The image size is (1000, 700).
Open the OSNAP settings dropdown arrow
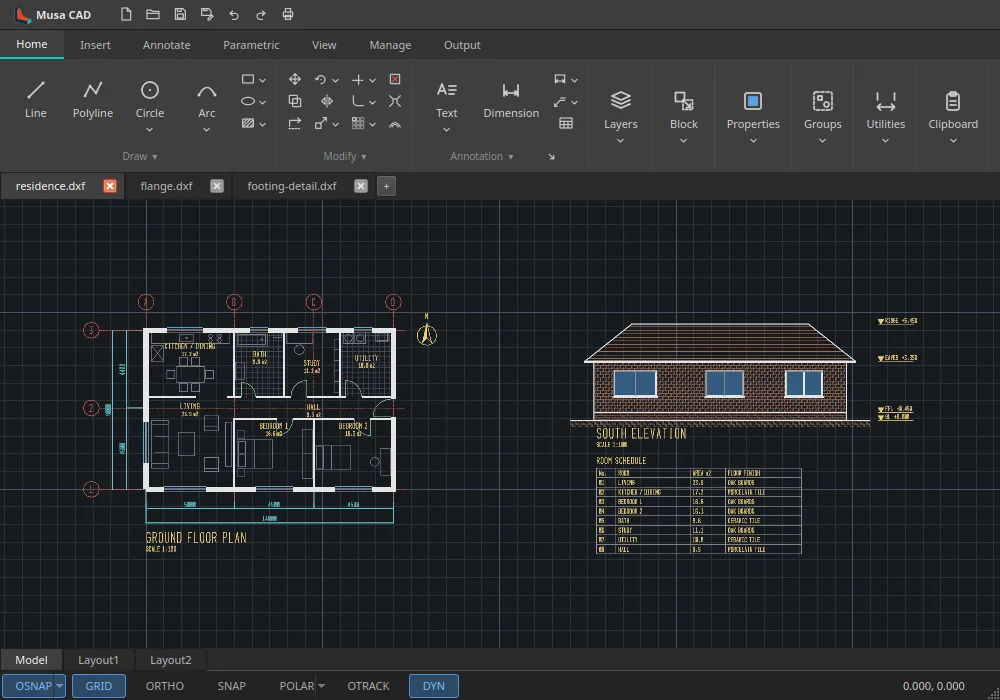click(59, 686)
